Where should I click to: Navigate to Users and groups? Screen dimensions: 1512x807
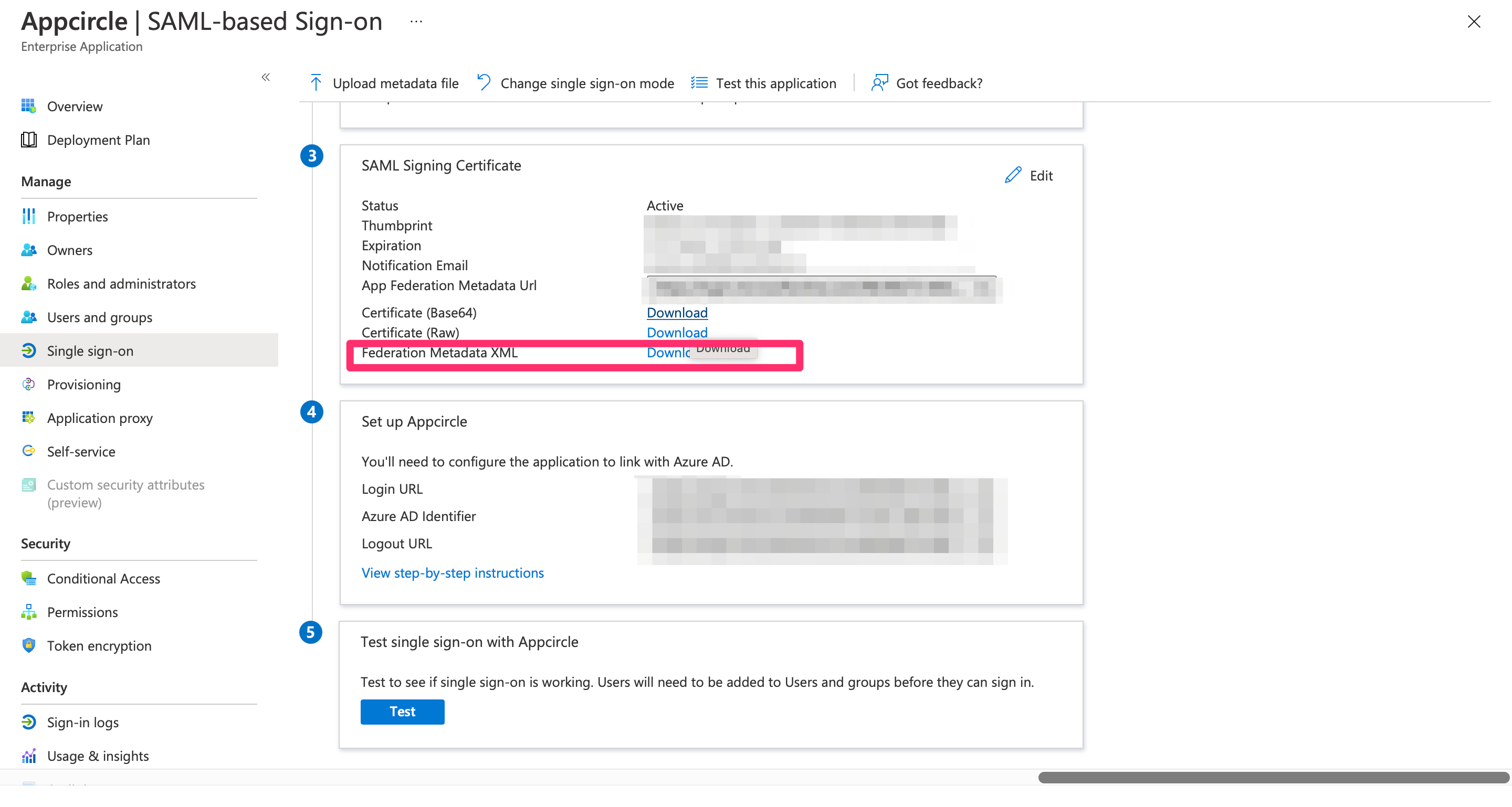click(x=100, y=317)
